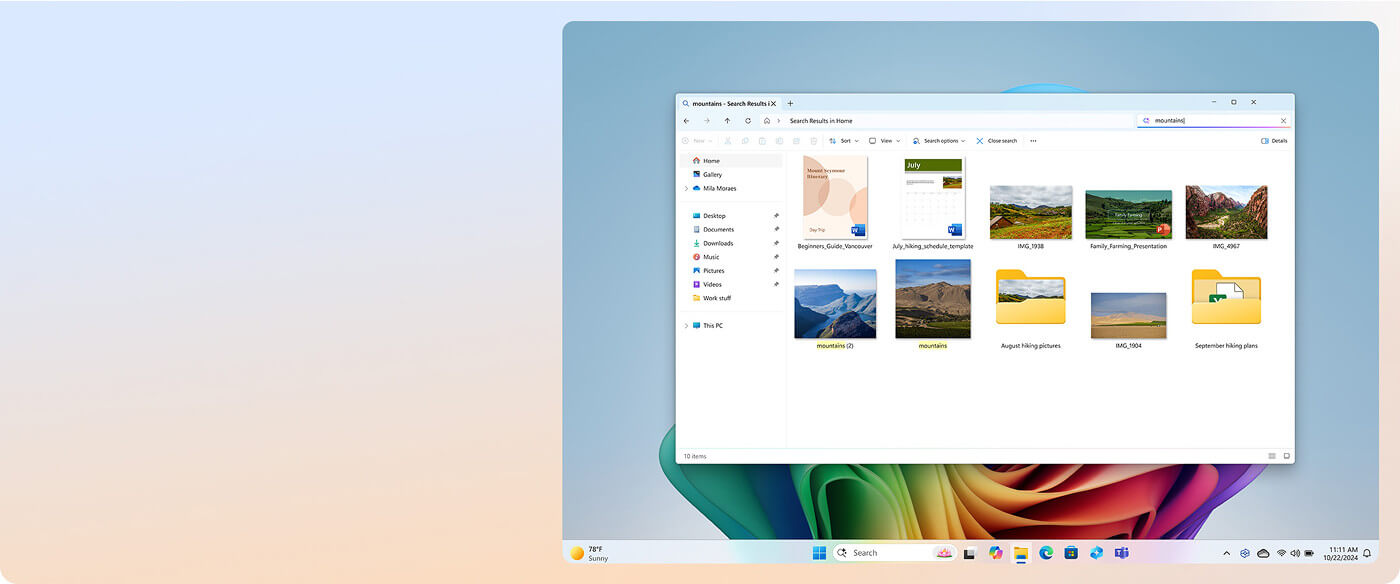Viewport: 1400px width, 584px height.
Task: Open notification bell in taskbar
Action: [1367, 553]
